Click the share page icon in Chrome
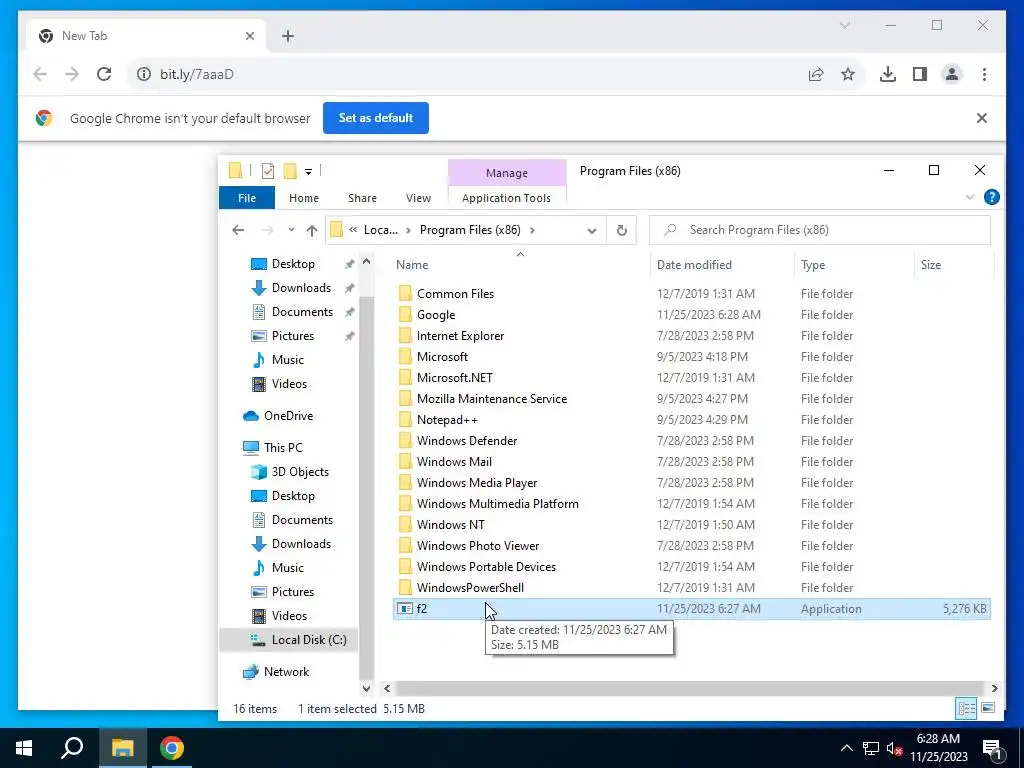 click(x=816, y=74)
